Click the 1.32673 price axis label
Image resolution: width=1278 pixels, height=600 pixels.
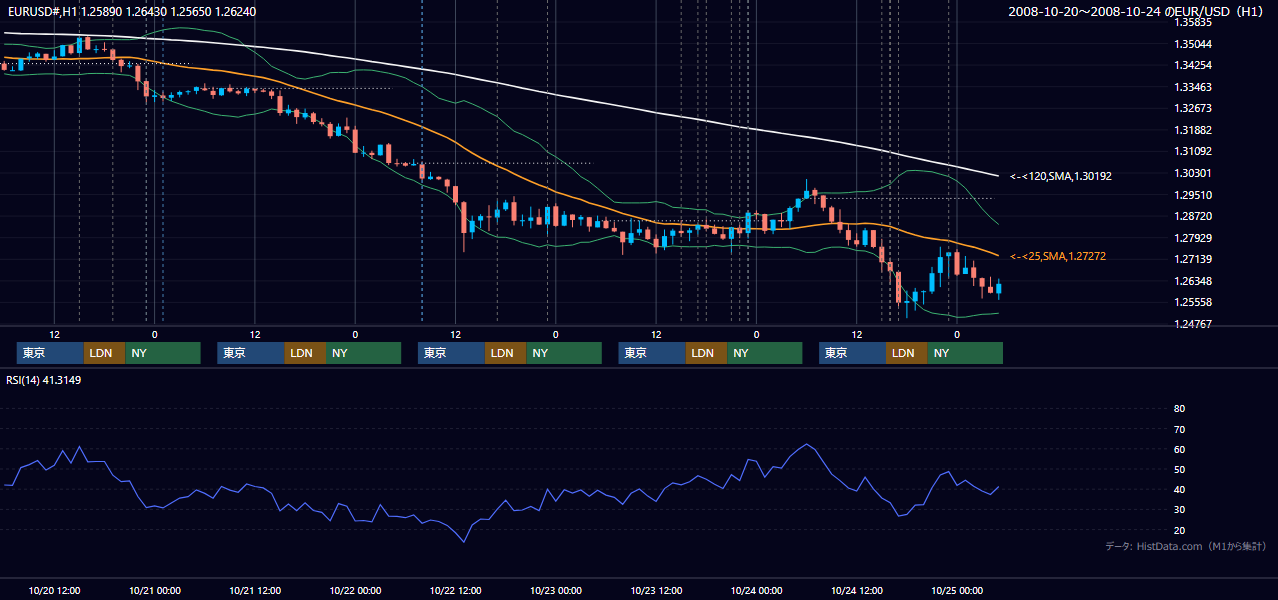pyautogui.click(x=1192, y=108)
